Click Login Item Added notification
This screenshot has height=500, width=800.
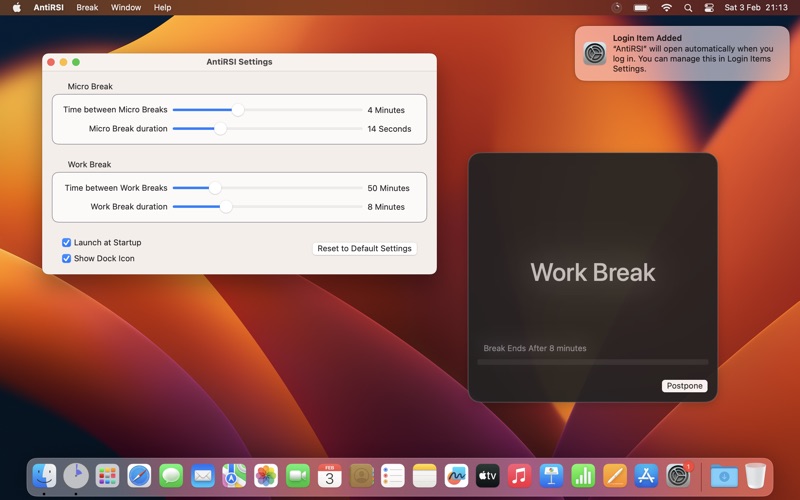(682, 53)
